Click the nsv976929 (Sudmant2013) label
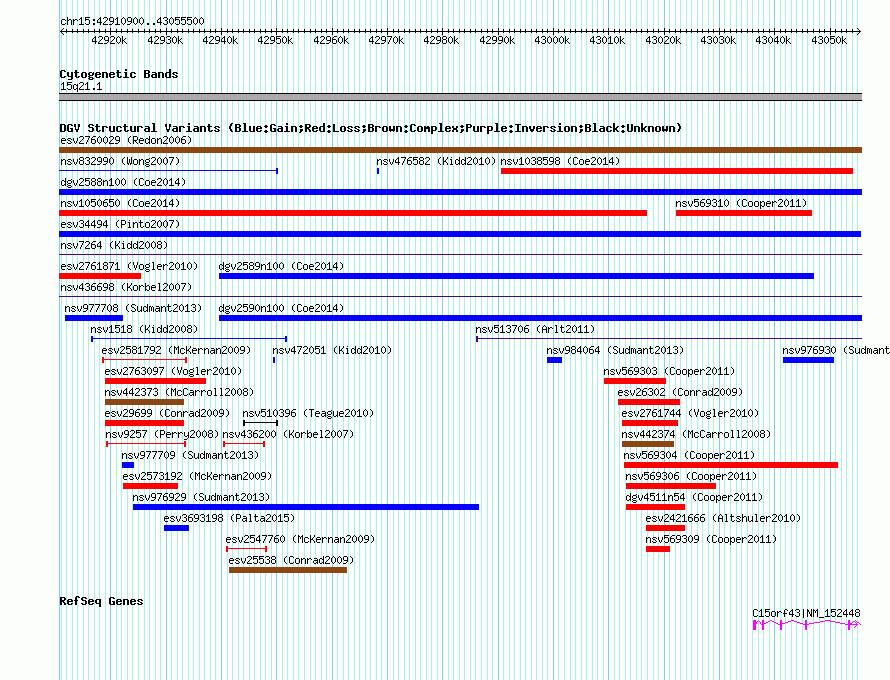This screenshot has width=890, height=680. tap(201, 497)
